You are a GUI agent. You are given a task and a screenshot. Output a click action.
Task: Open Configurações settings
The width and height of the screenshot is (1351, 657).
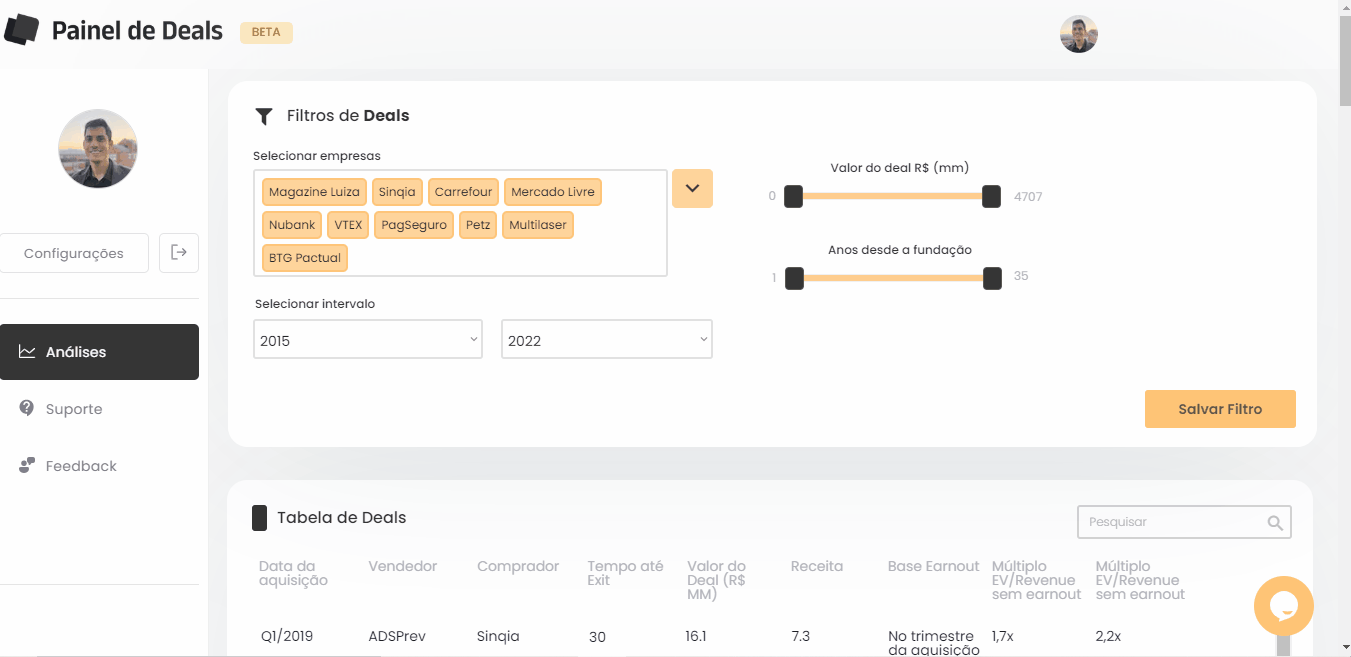coord(74,253)
